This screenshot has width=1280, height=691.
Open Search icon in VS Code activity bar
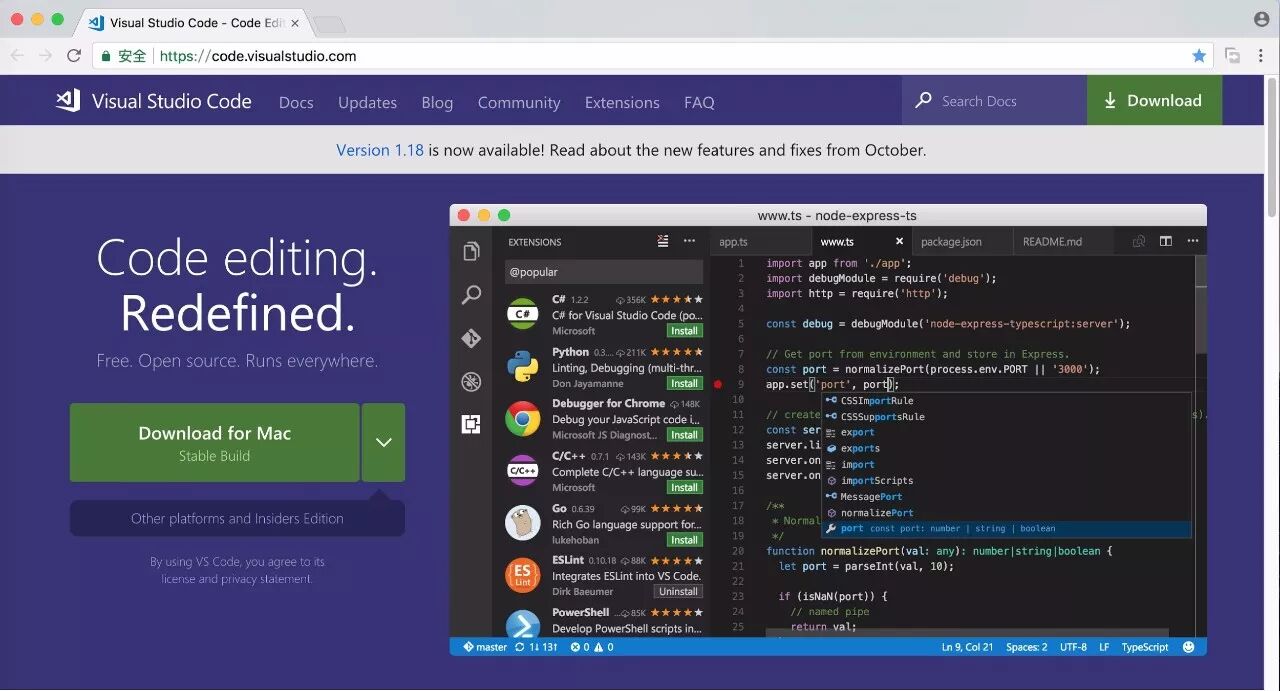pos(471,295)
